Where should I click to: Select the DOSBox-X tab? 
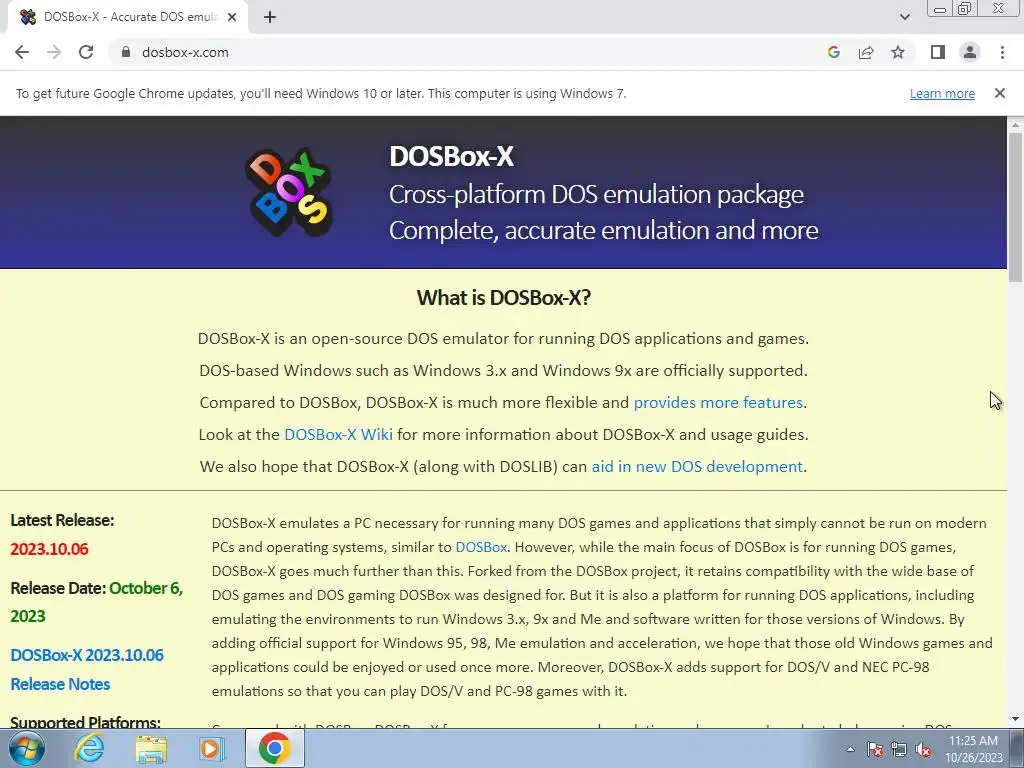pos(128,17)
